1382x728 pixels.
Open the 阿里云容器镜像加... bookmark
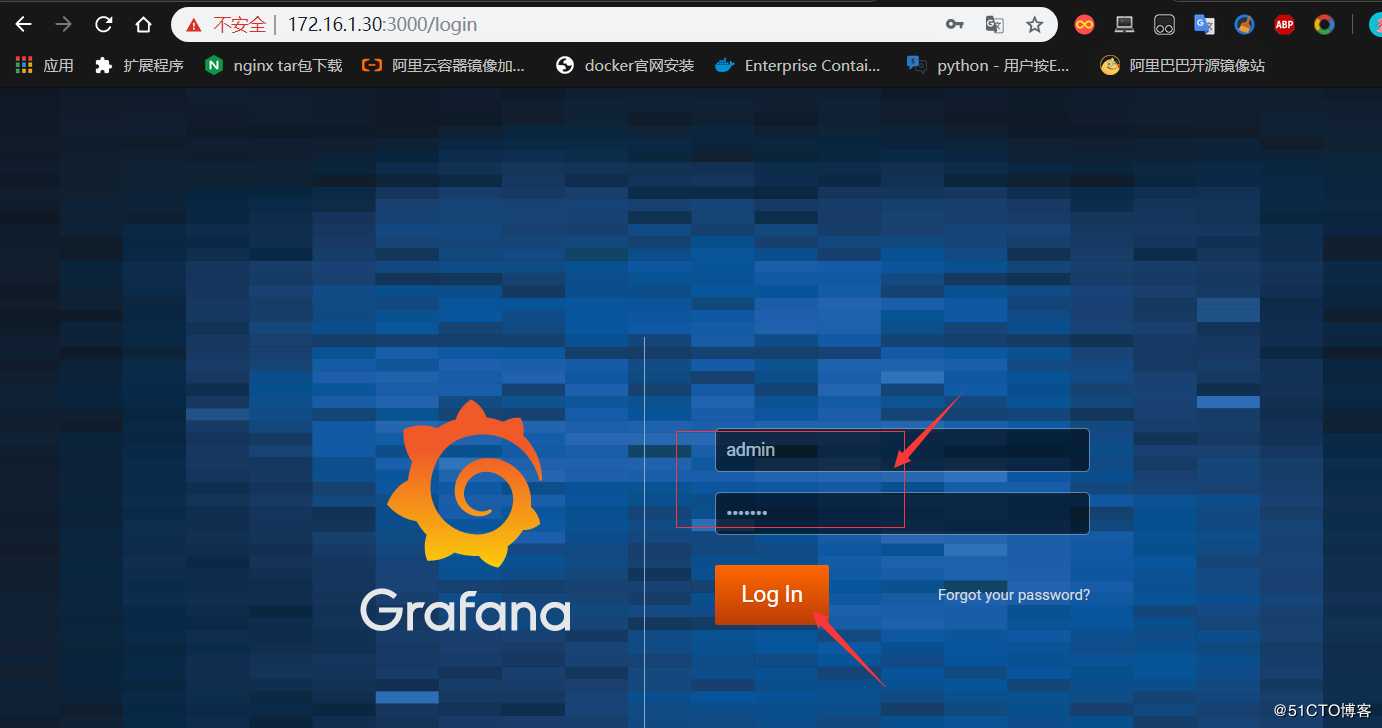pyautogui.click(x=443, y=65)
